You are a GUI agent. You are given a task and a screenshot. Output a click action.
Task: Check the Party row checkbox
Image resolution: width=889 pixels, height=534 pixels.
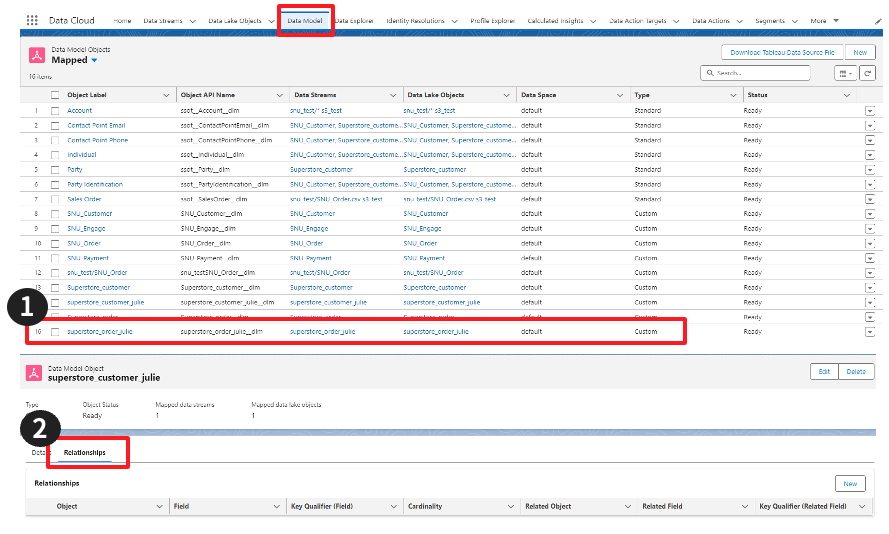55,169
